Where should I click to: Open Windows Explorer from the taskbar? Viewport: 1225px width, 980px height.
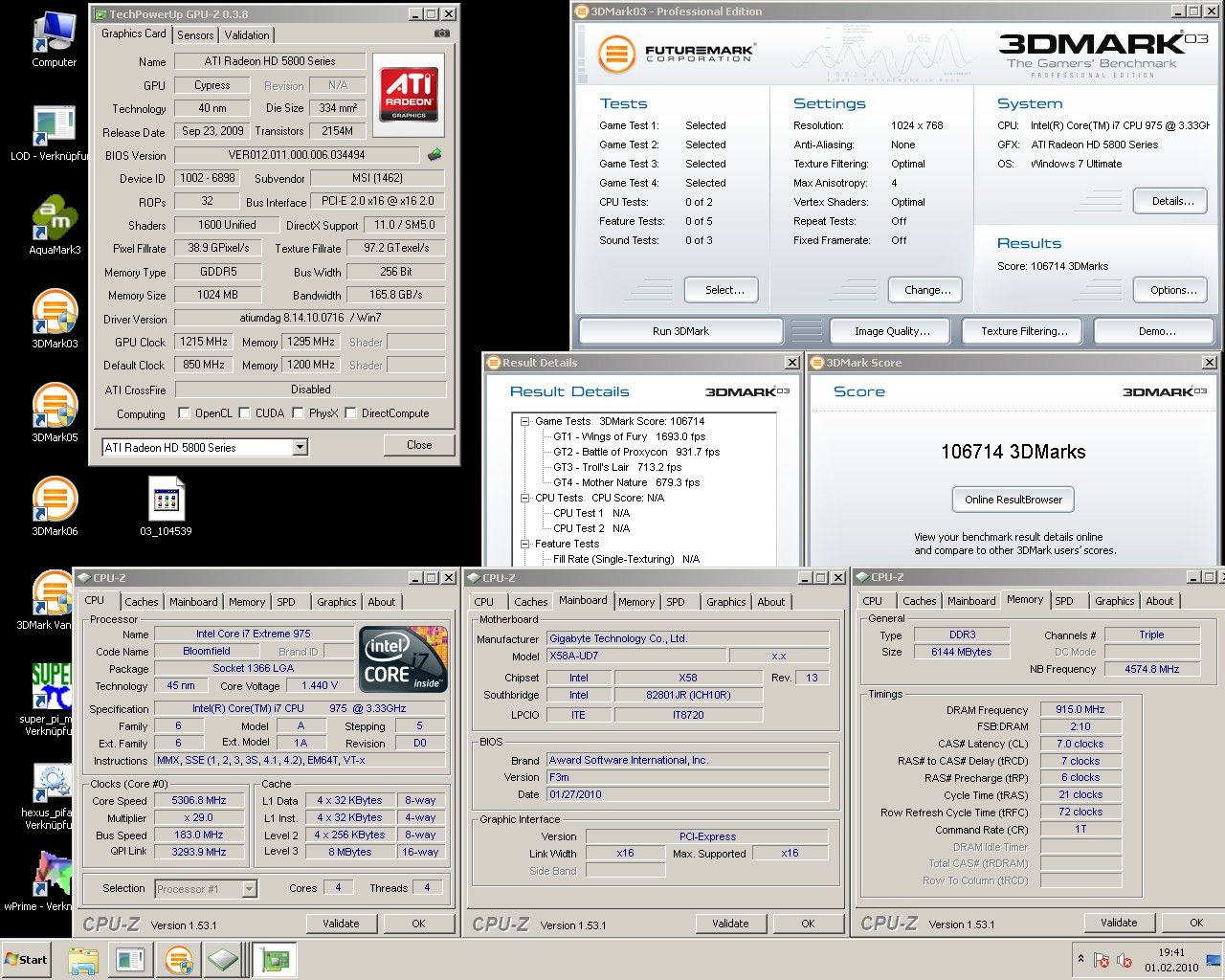(x=83, y=959)
